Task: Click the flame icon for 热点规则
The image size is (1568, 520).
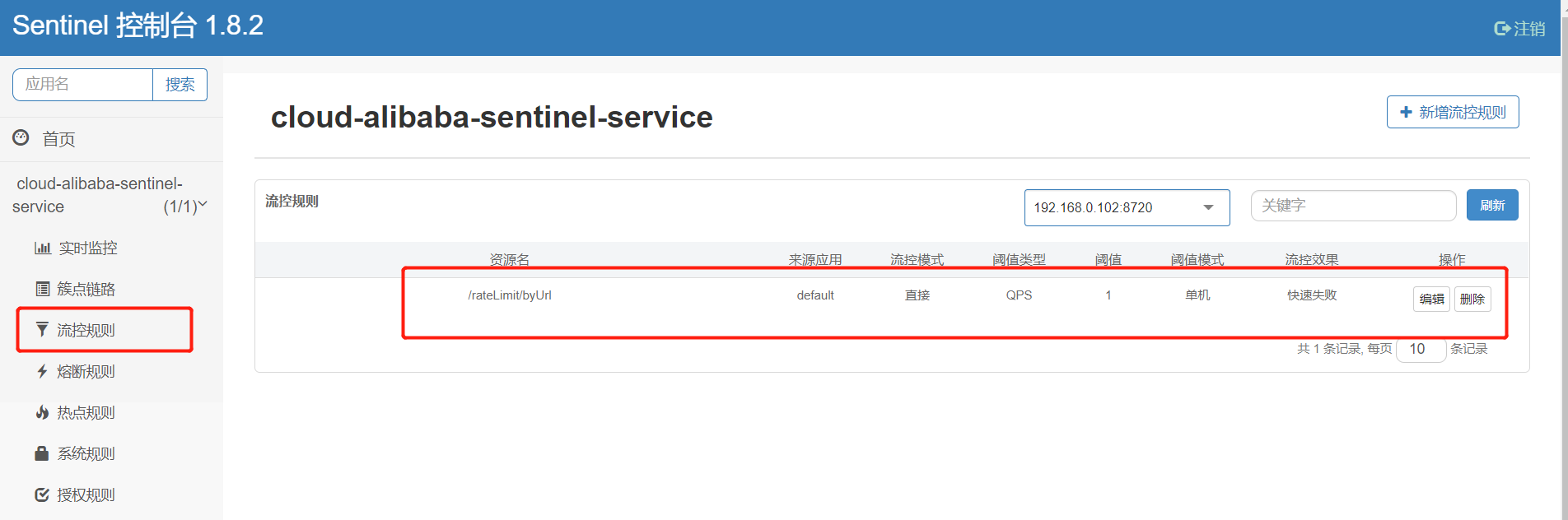Action: point(42,412)
